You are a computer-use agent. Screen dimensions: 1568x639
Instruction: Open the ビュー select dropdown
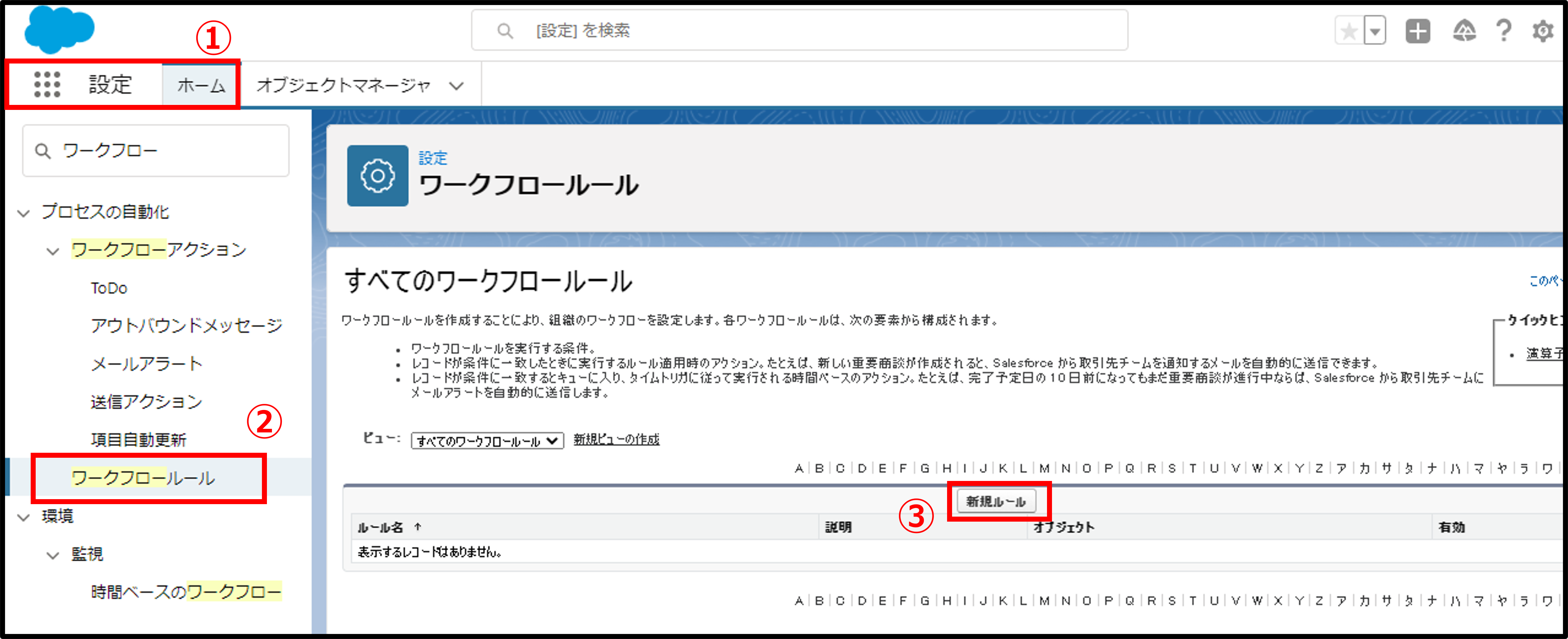[x=487, y=441]
